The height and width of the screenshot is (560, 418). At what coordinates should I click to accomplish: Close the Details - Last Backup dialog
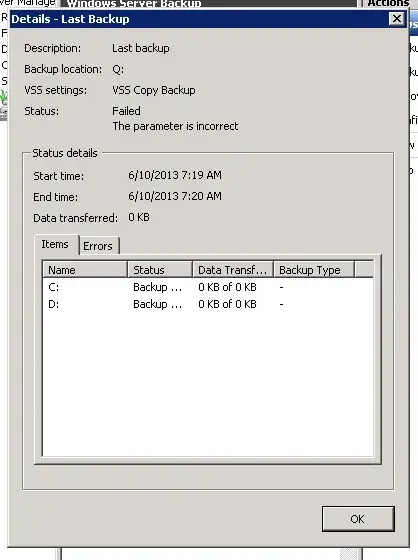(x=397, y=19)
